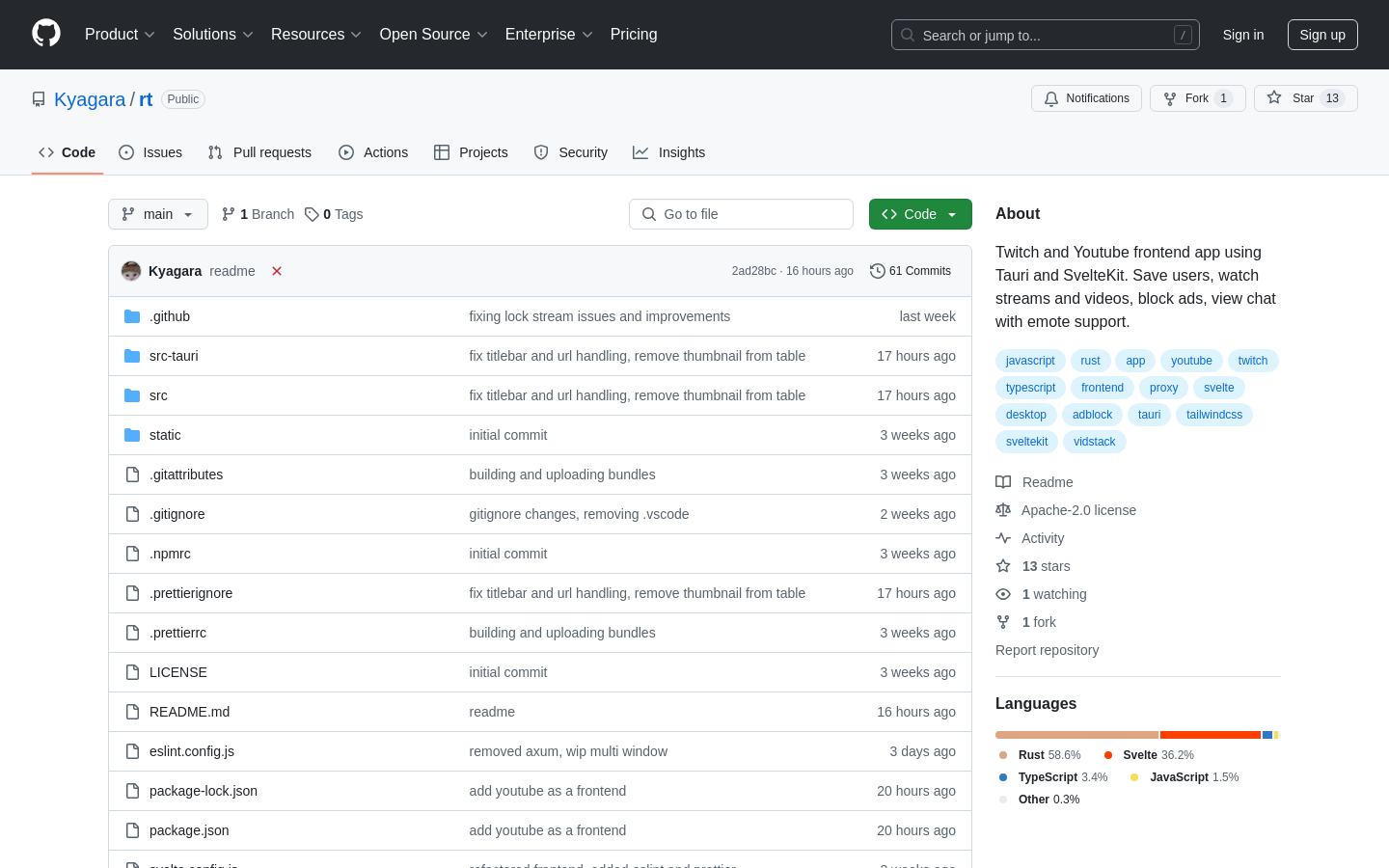Click the fork icon beside 1 fork
This screenshot has width=1389, height=868.
click(1003, 622)
